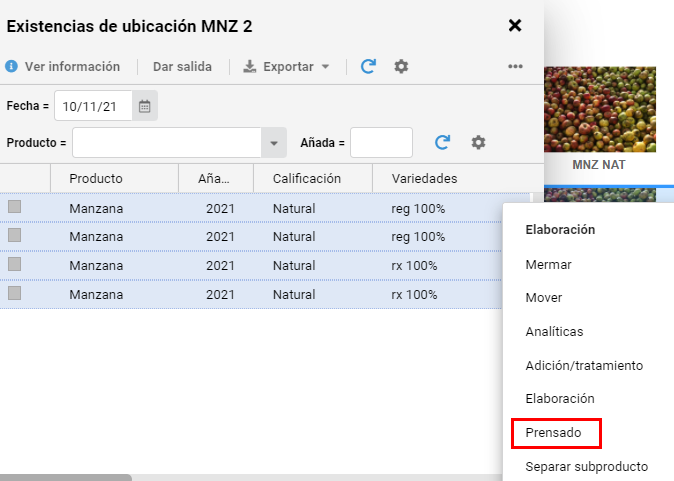This screenshot has height=481, width=674.
Task: Select Mover from the context menu
Action: point(544,297)
